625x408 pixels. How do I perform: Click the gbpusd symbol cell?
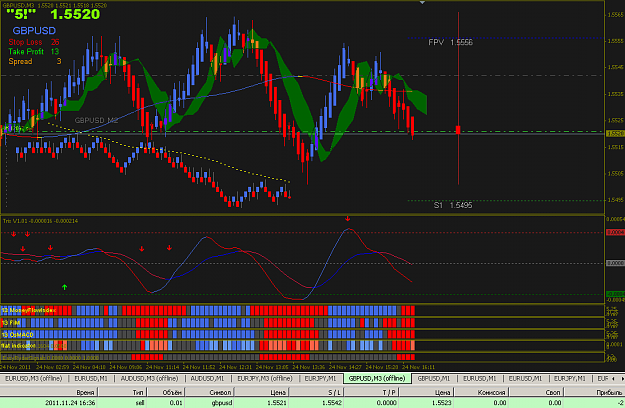point(222,402)
